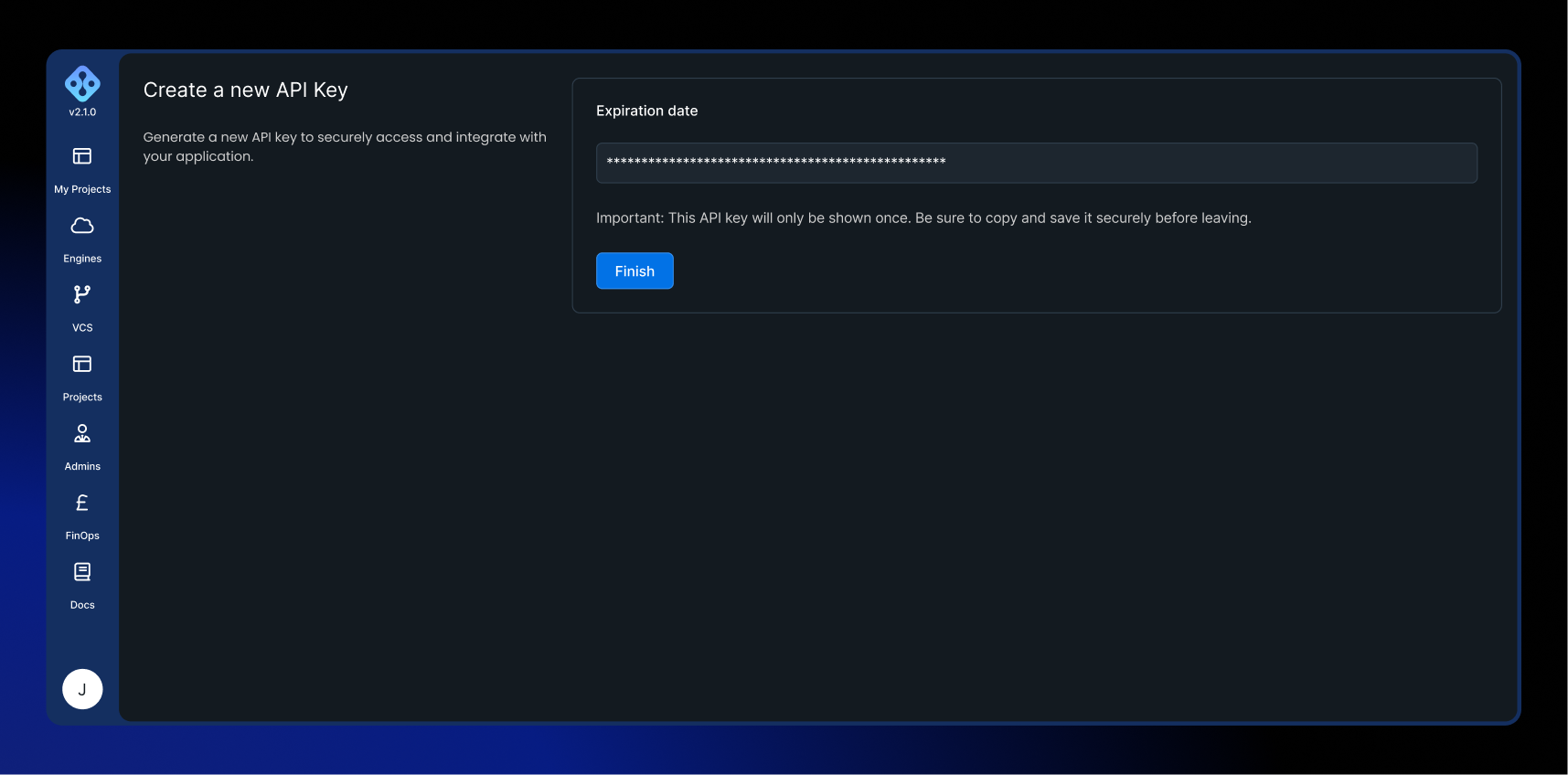This screenshot has height=775, width=1568.
Task: Click the Important API key warning text
Action: pos(923,218)
